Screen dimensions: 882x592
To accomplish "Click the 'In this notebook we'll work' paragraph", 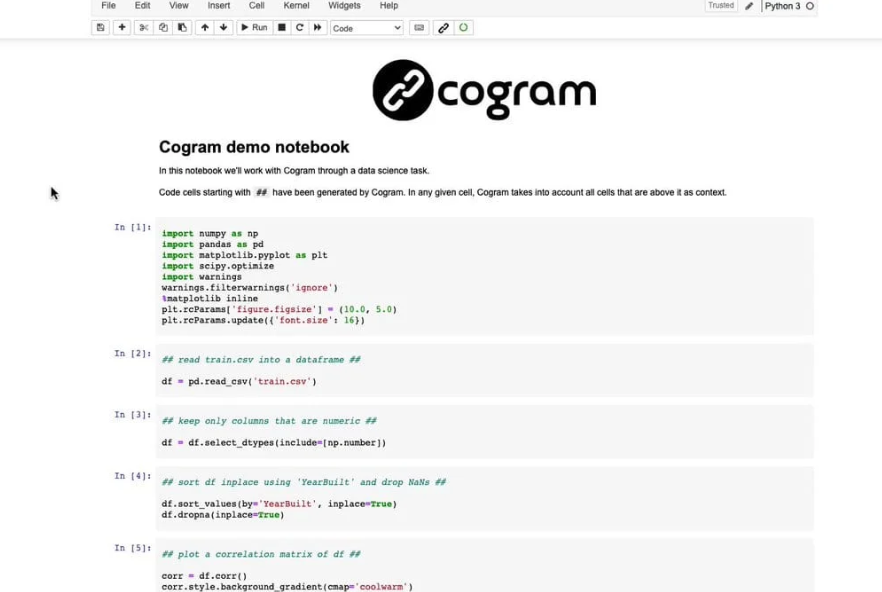I will coord(294,171).
